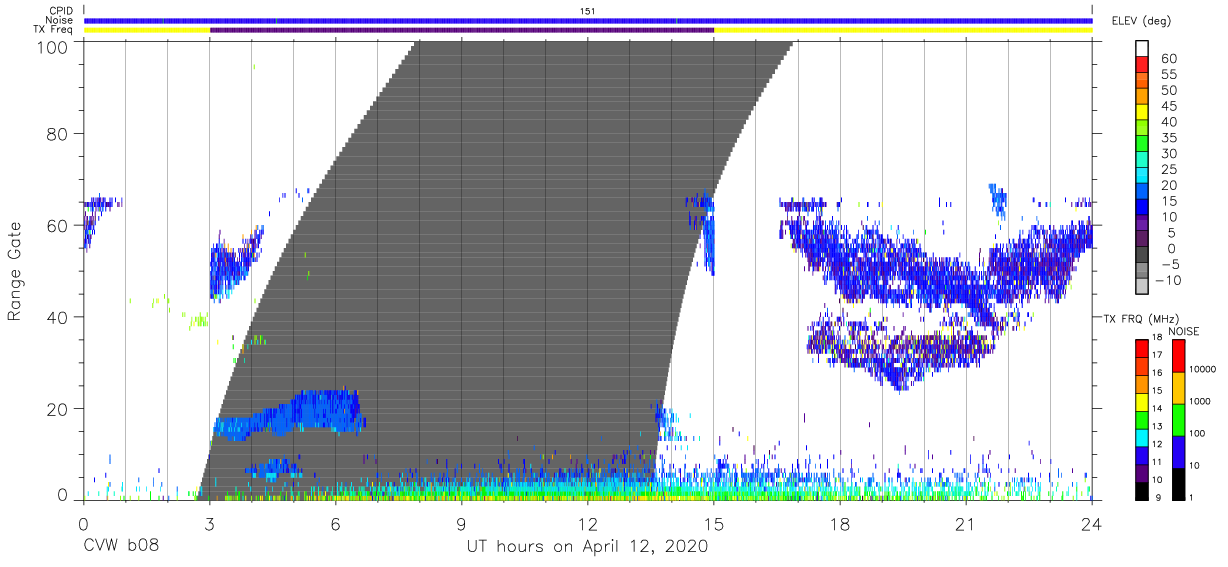Click the CVW b08 radar beam label
The width and height of the screenshot is (1228, 567).
click(119, 547)
